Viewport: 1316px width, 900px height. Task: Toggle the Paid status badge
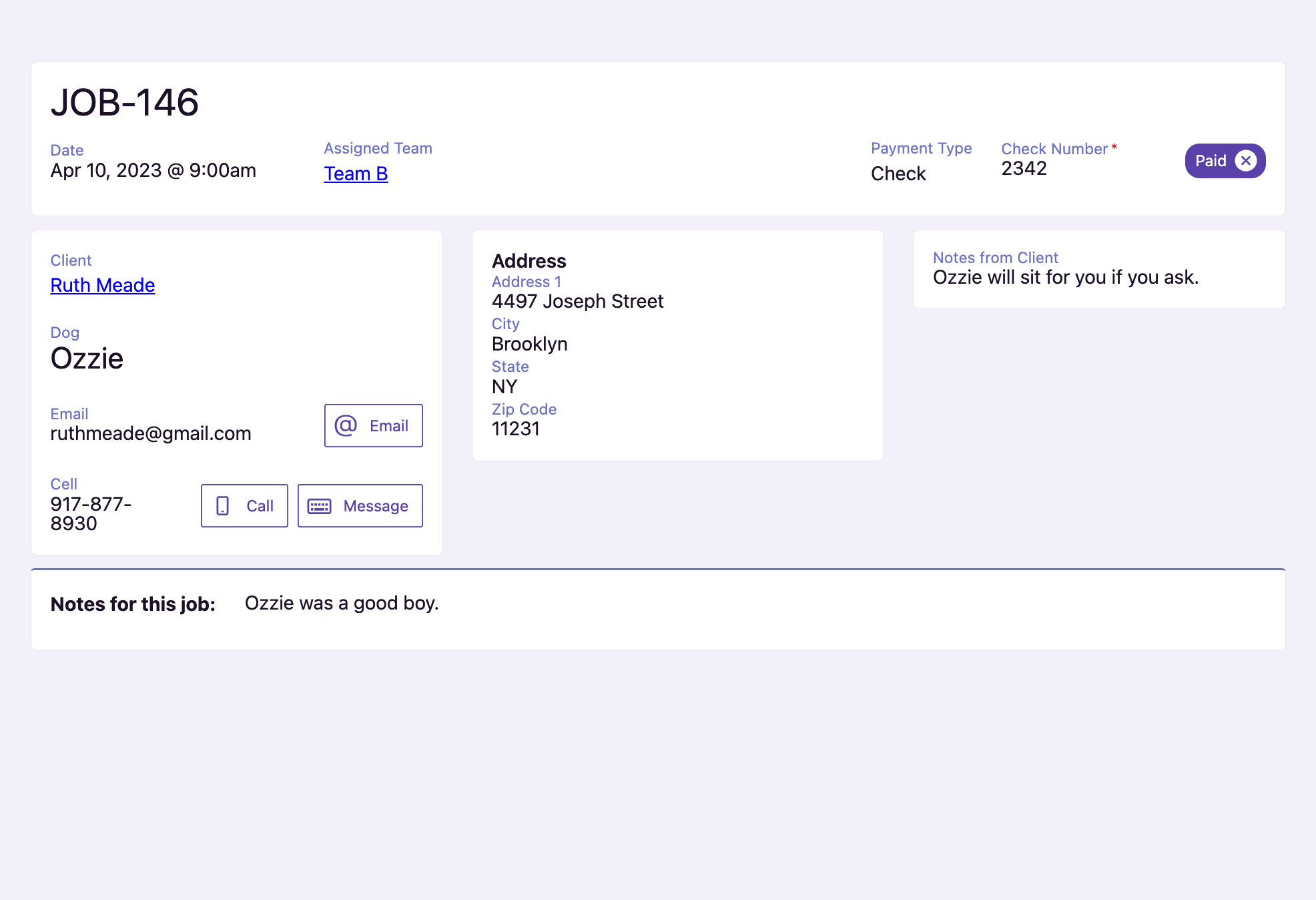click(x=1210, y=161)
